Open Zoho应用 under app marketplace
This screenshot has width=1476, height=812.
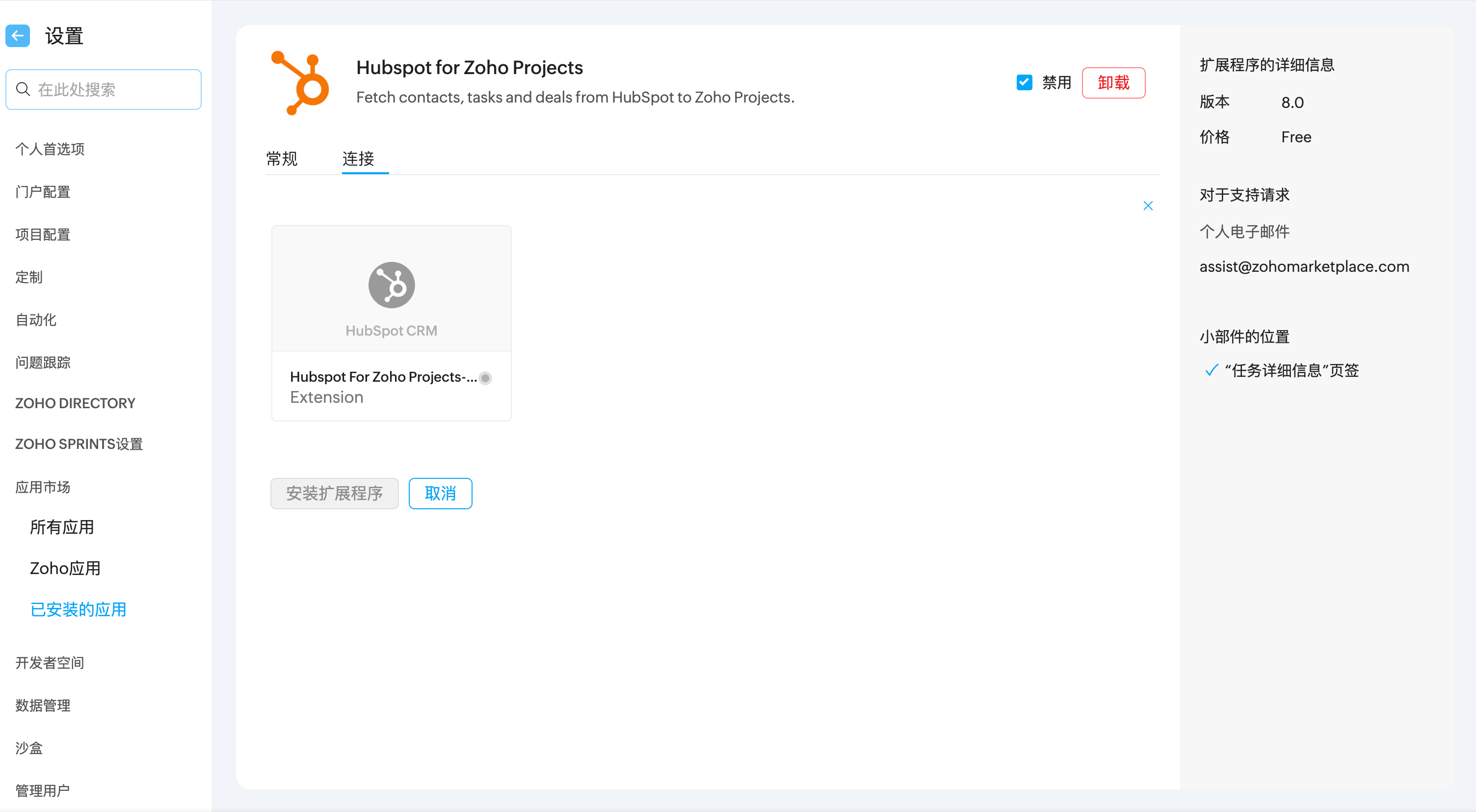point(65,568)
